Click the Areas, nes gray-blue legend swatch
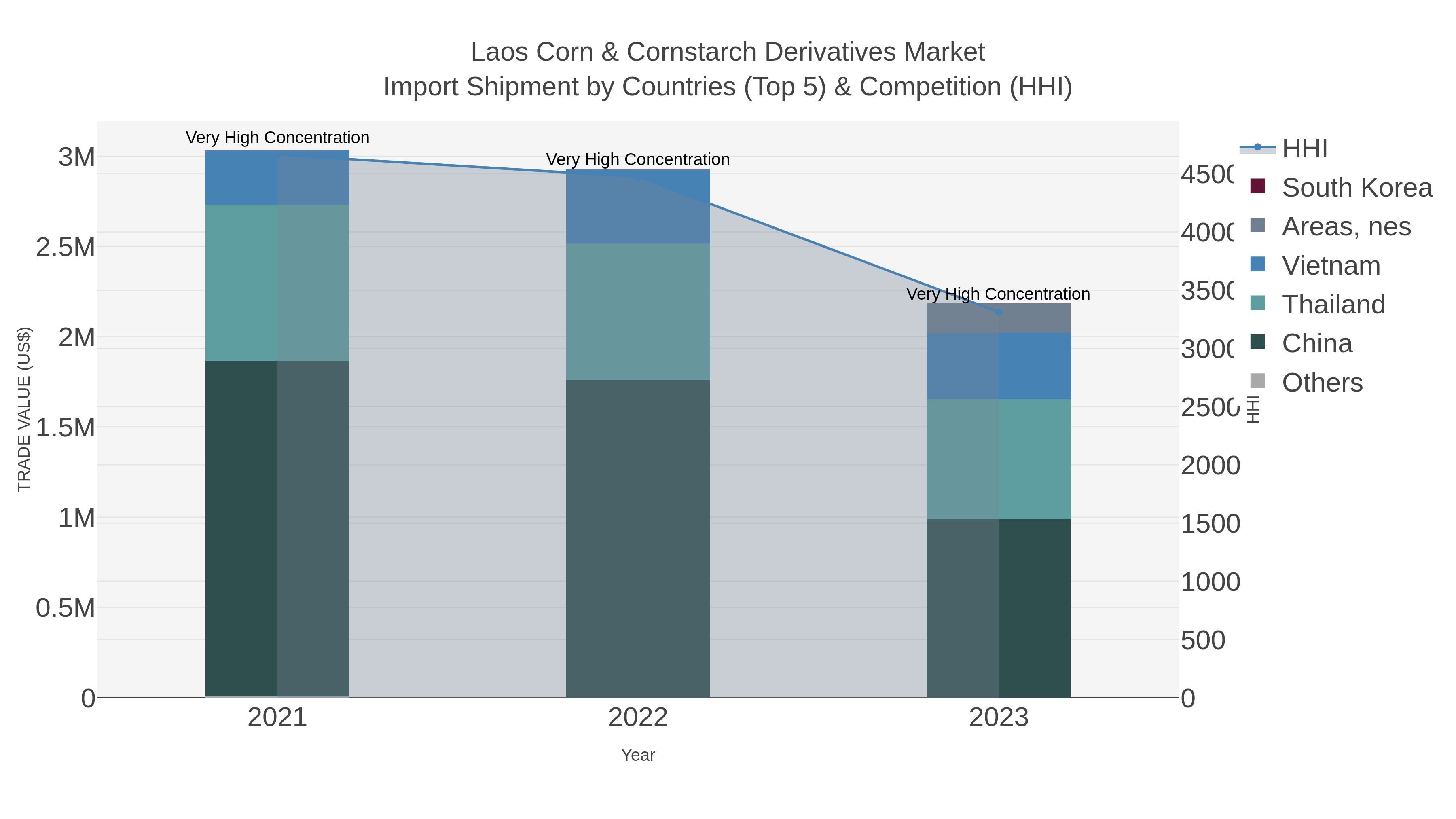 tap(1257, 225)
